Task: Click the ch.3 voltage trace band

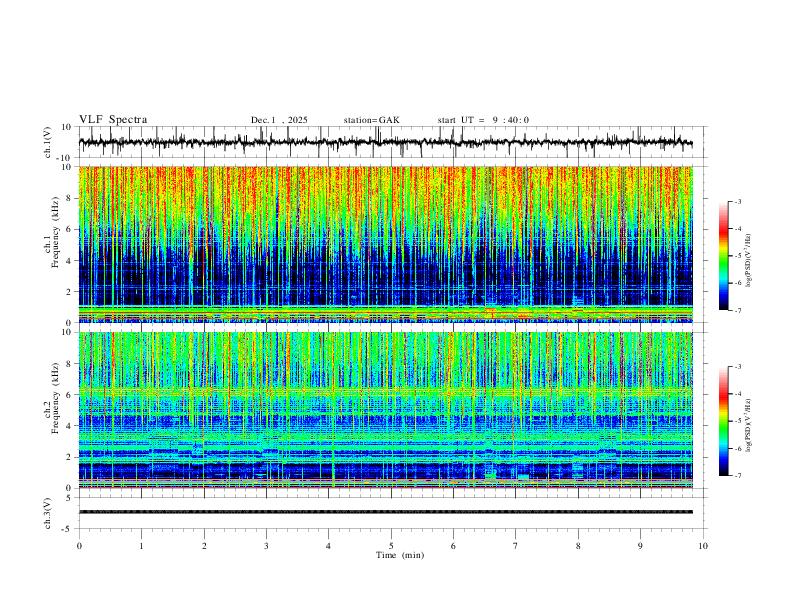Action: pyautogui.click(x=386, y=512)
